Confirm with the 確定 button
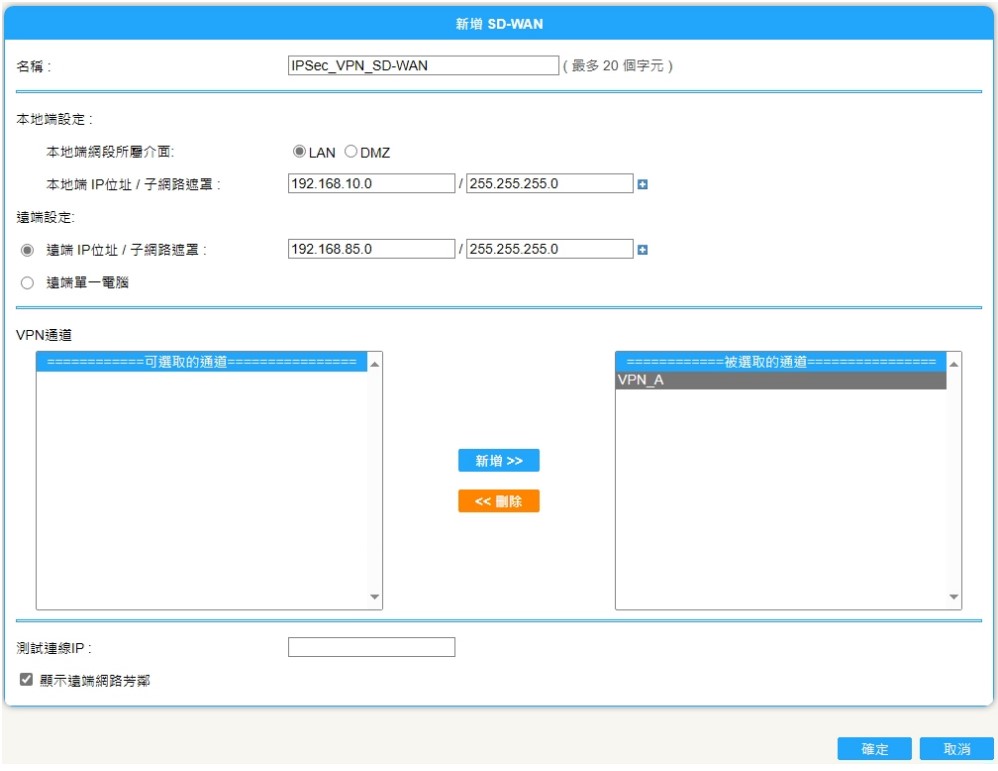998x771 pixels. 874,749
